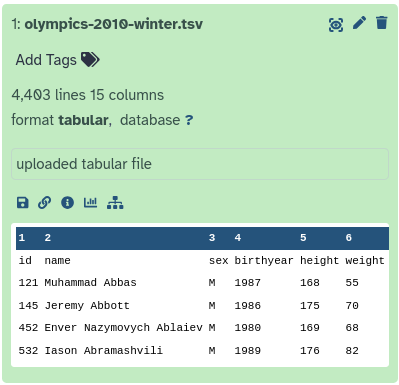Click height value 176
Screen dimensions: 399x385
[x=310, y=350]
